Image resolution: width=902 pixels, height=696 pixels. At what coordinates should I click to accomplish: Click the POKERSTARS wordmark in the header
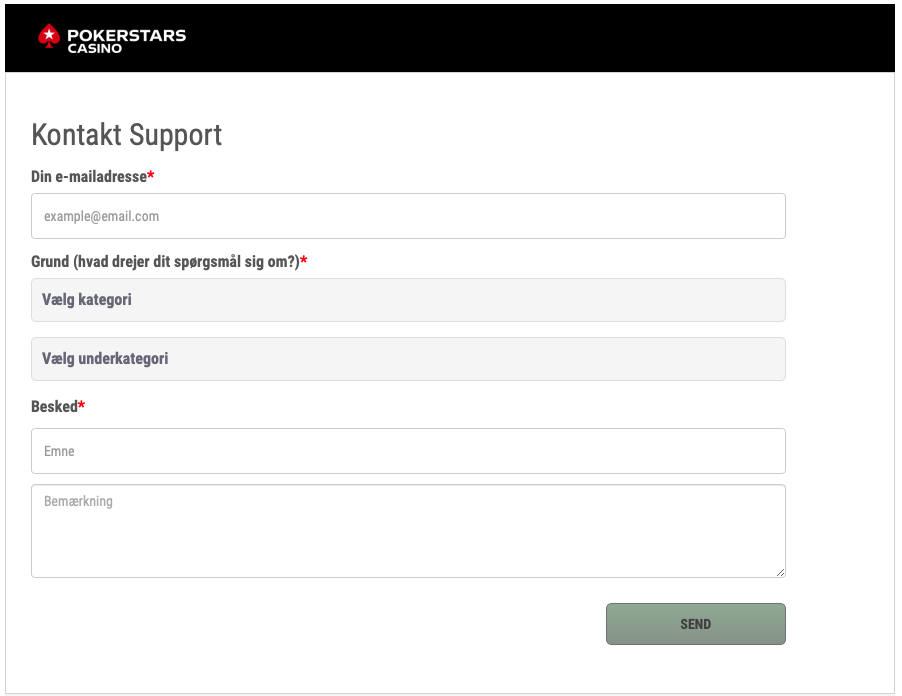point(126,35)
